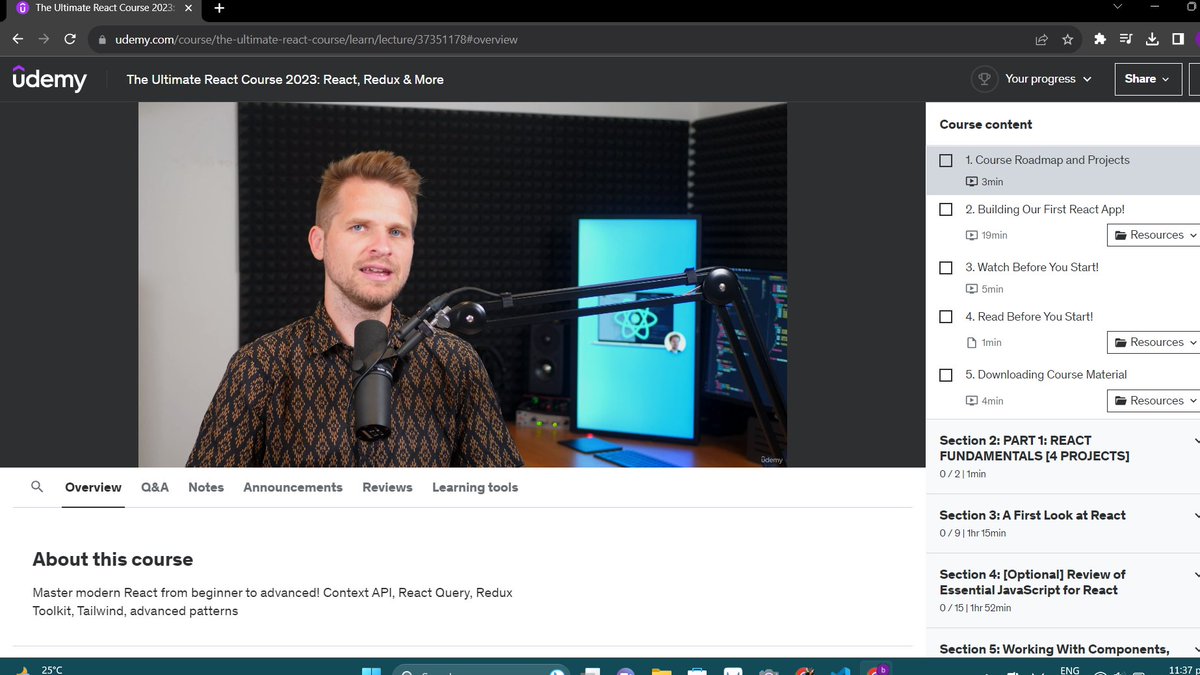This screenshot has height=675, width=1200.
Task: Click the 0 / 2 | 1min section info
Action: point(962,474)
